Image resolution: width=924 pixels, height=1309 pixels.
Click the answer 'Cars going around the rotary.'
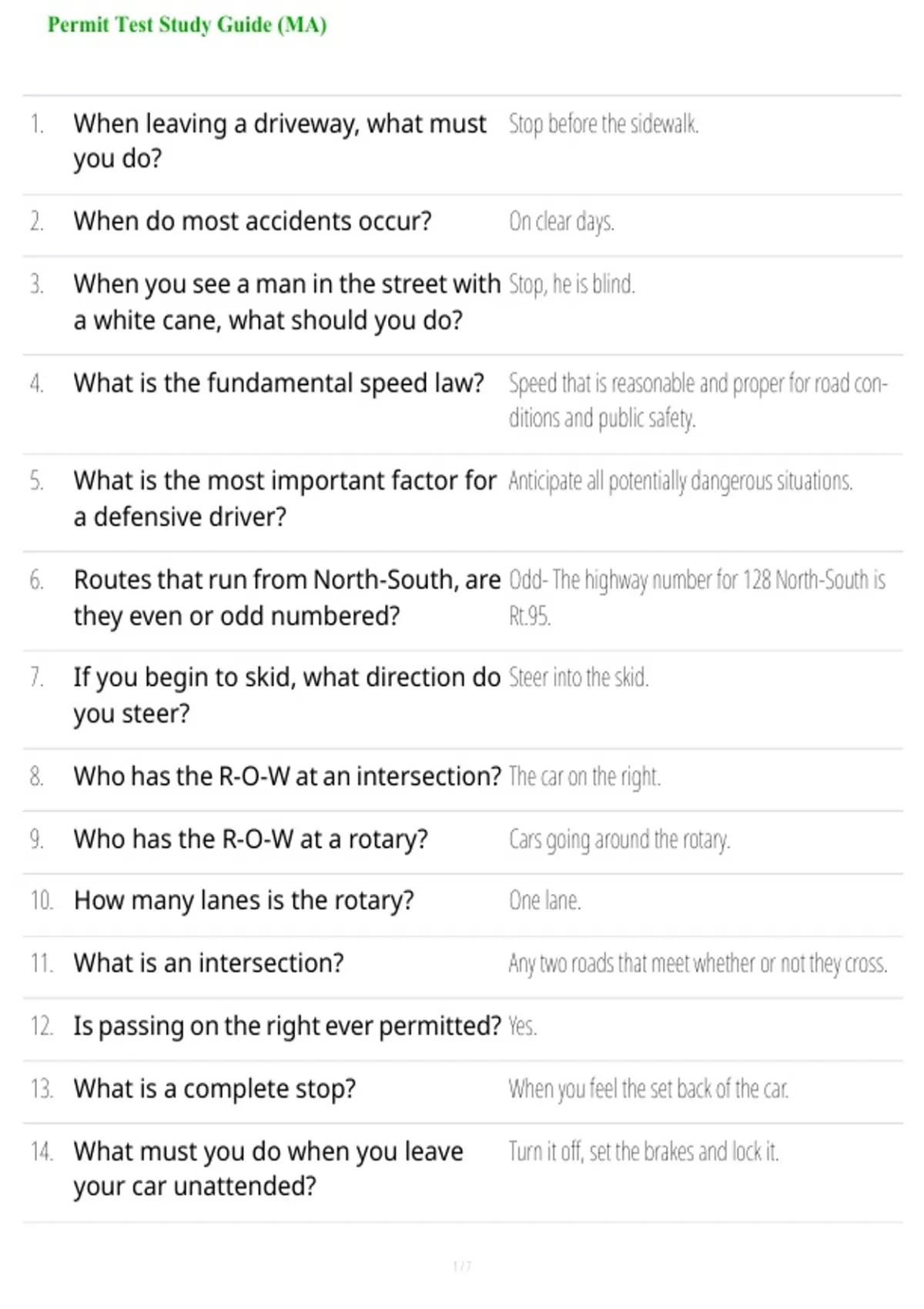coord(619,839)
